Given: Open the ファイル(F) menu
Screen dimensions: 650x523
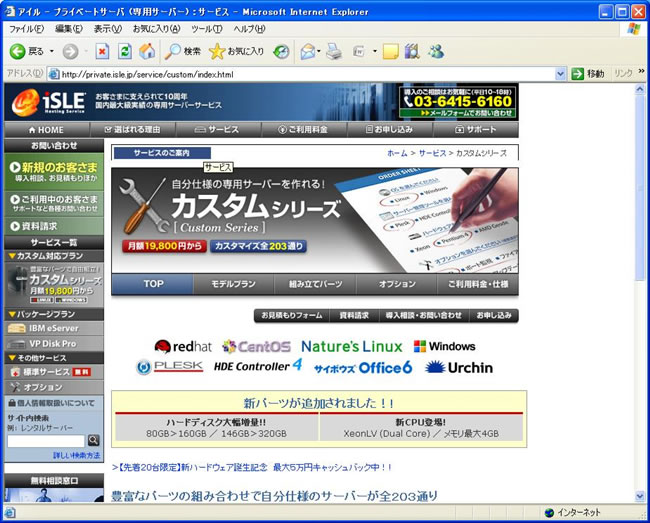Looking at the screenshot, I should click(26, 29).
